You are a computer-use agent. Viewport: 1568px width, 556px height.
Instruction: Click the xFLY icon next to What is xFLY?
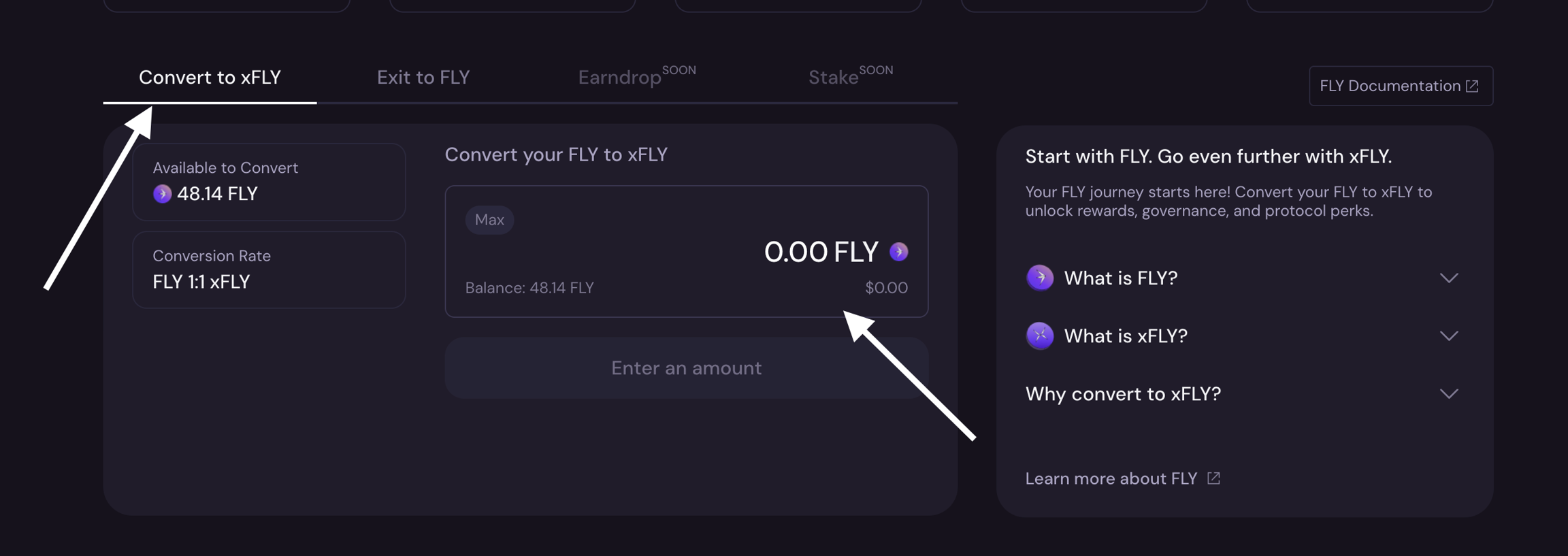pyautogui.click(x=1039, y=336)
